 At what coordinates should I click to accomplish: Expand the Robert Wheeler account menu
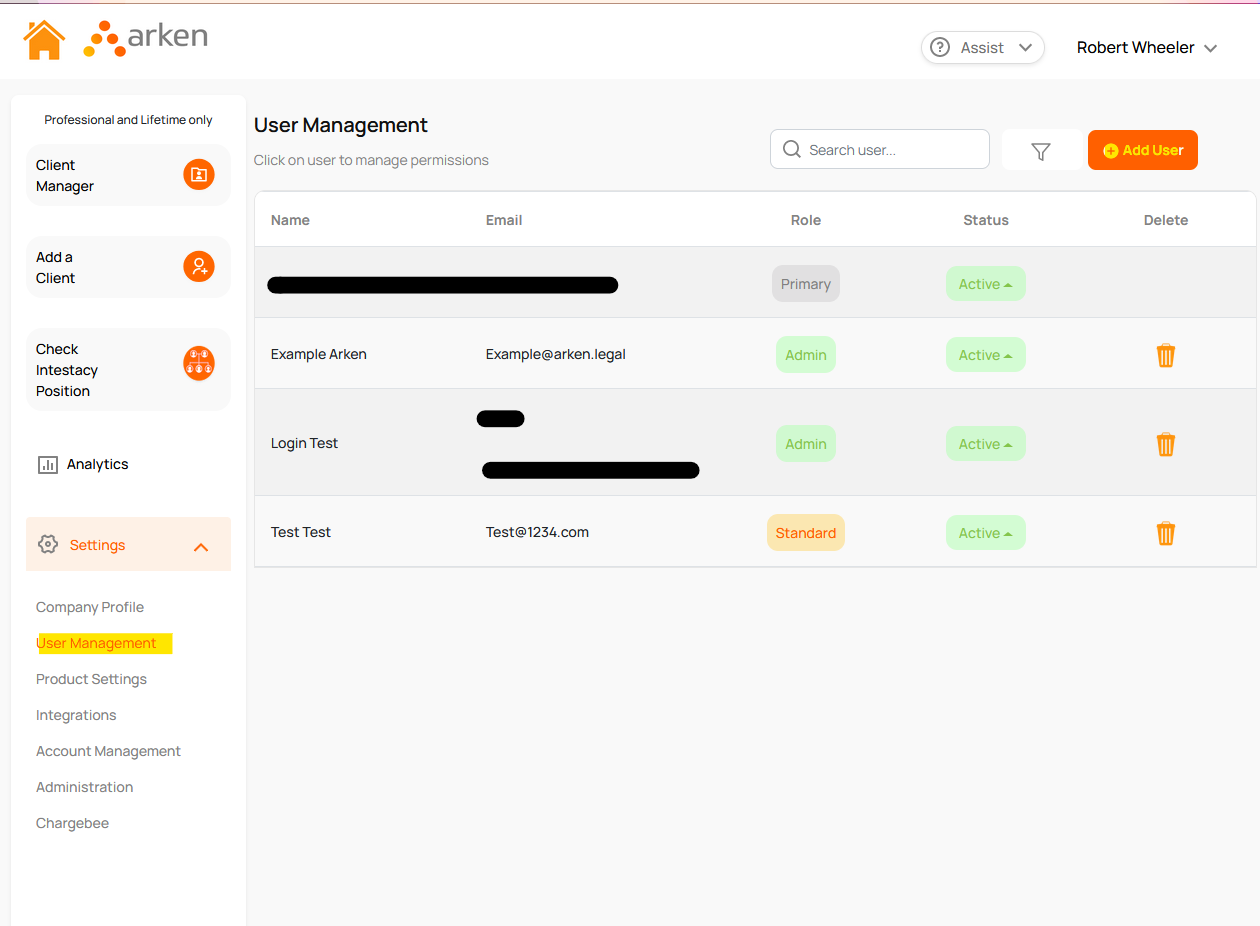pyautogui.click(x=1146, y=48)
